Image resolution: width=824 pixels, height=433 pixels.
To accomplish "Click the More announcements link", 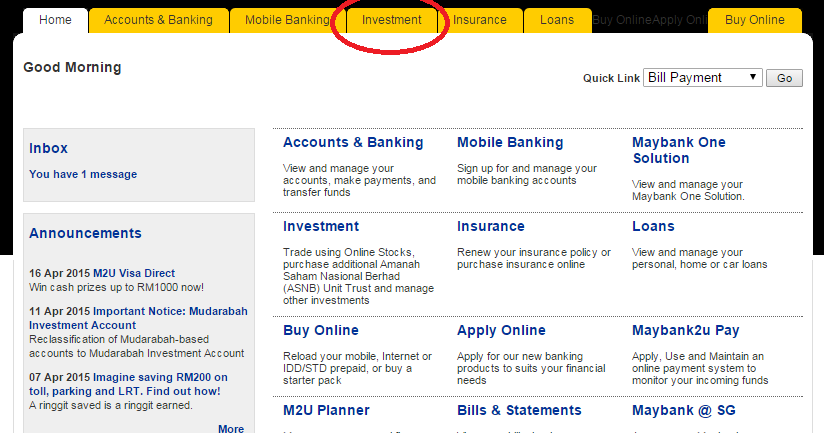I will point(231,428).
